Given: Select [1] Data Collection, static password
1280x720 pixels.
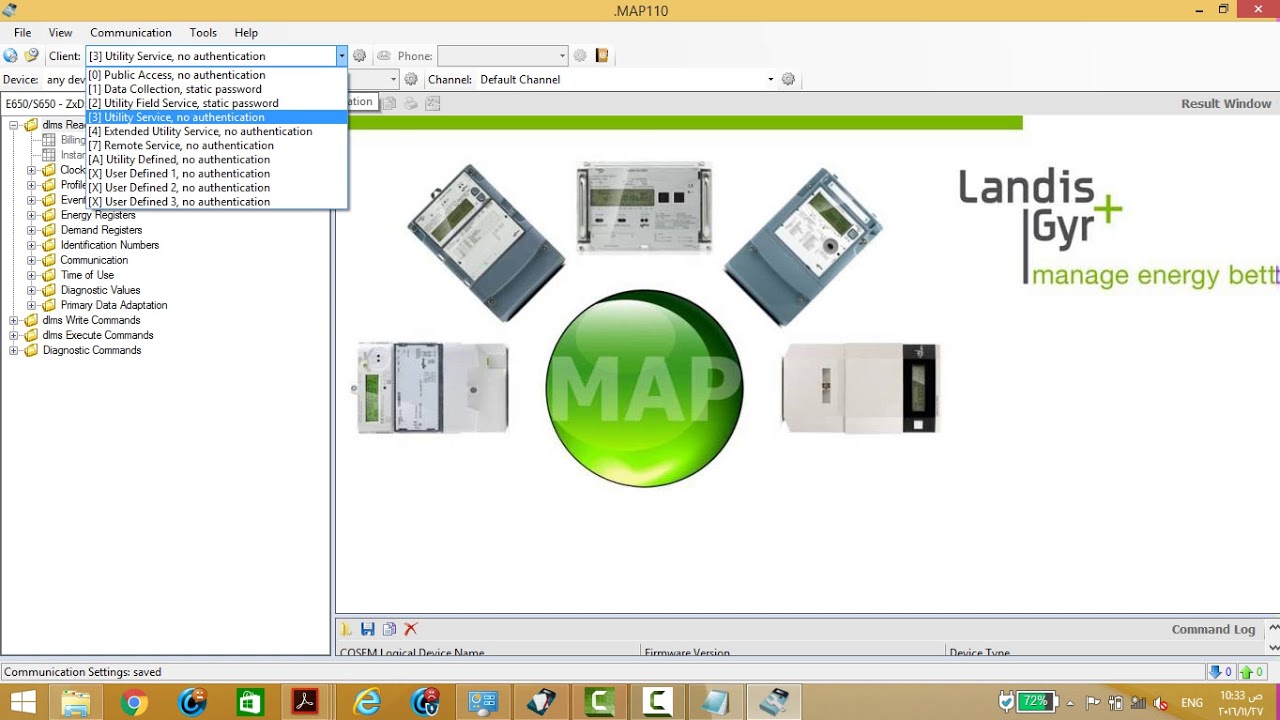Looking at the screenshot, I should (216, 89).
